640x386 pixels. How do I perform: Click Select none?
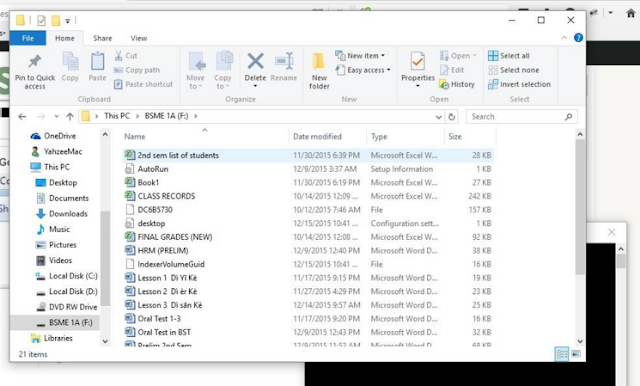click(513, 70)
